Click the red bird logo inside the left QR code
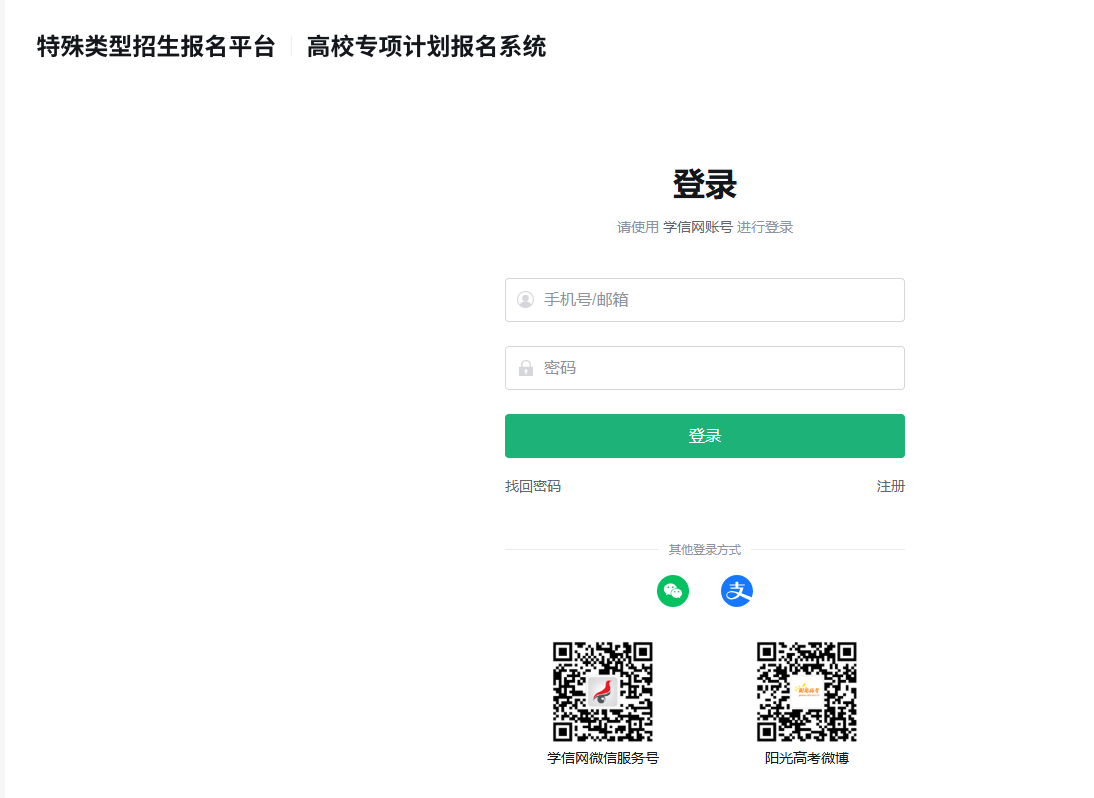This screenshot has width=1094, height=798. (x=603, y=691)
